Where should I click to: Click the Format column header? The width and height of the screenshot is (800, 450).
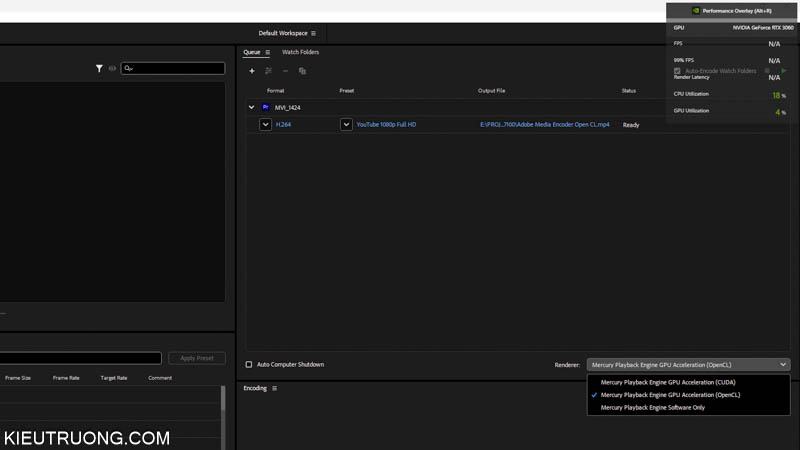pos(276,91)
